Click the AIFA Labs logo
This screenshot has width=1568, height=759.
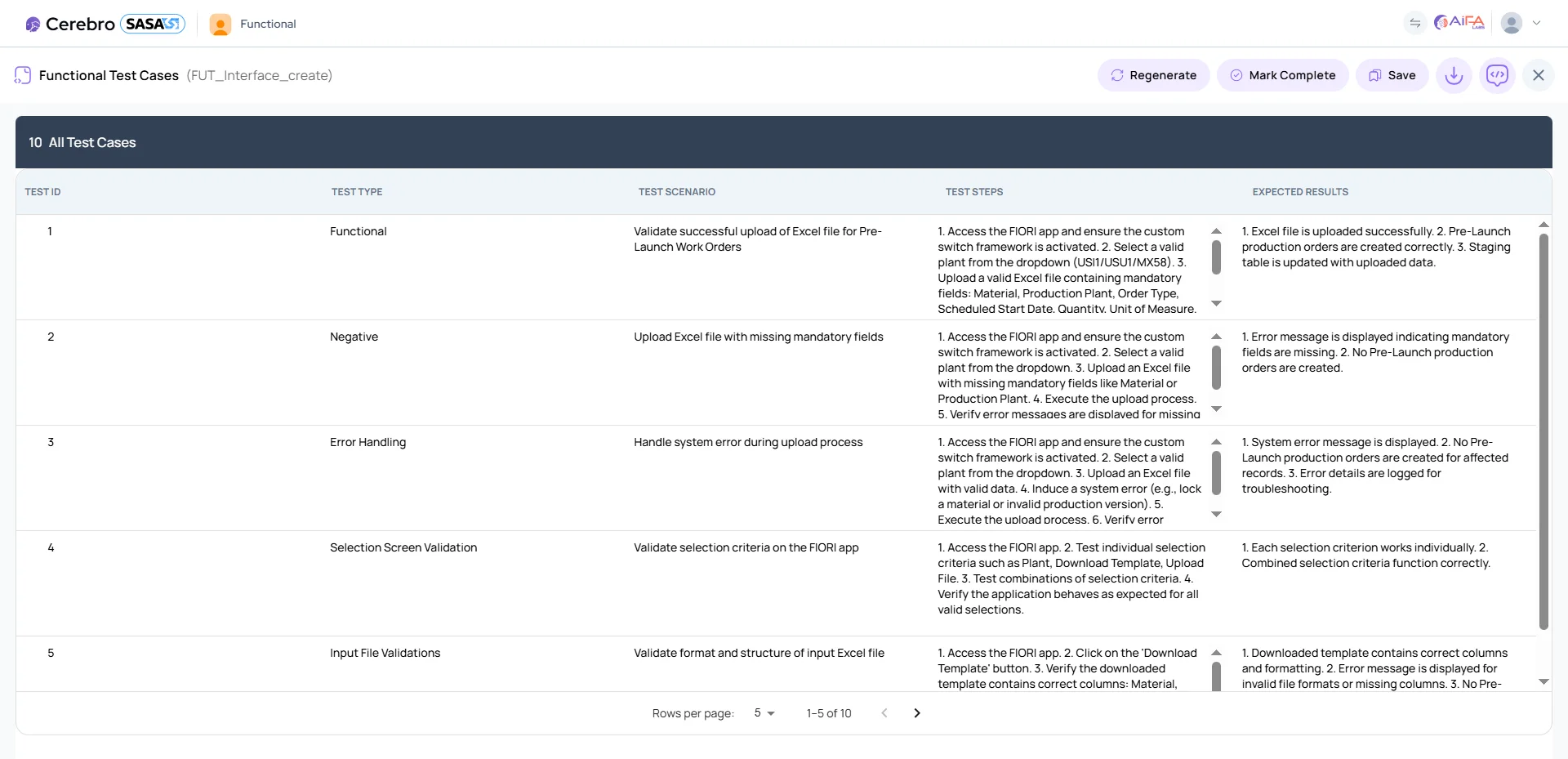[1459, 22]
